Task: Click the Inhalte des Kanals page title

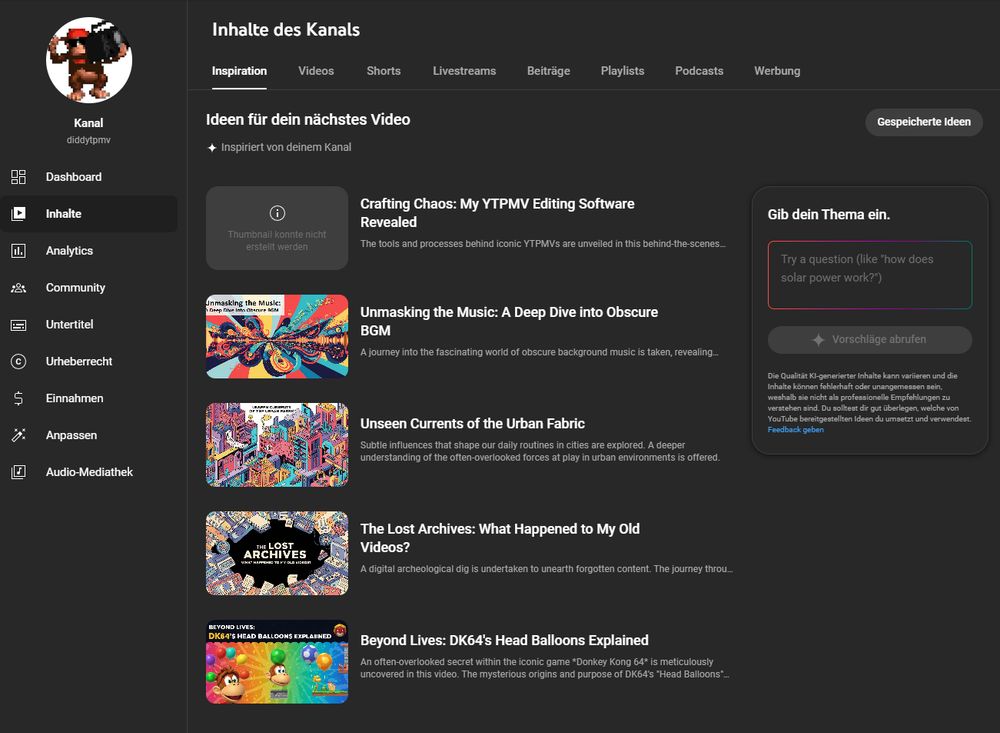Action: tap(286, 30)
